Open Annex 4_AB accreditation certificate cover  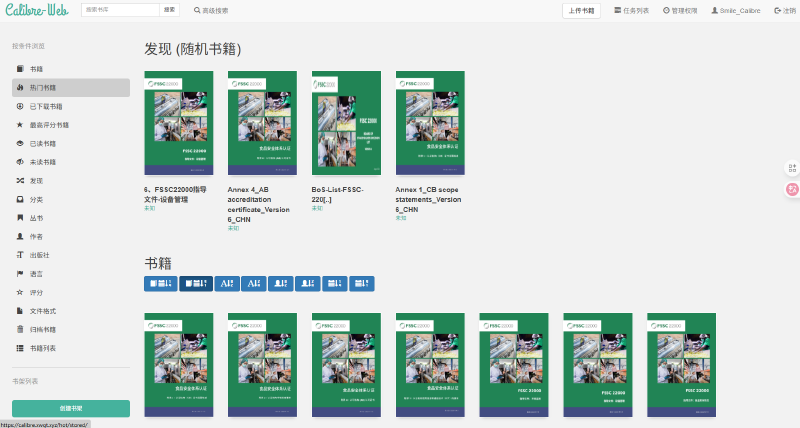tap(262, 123)
